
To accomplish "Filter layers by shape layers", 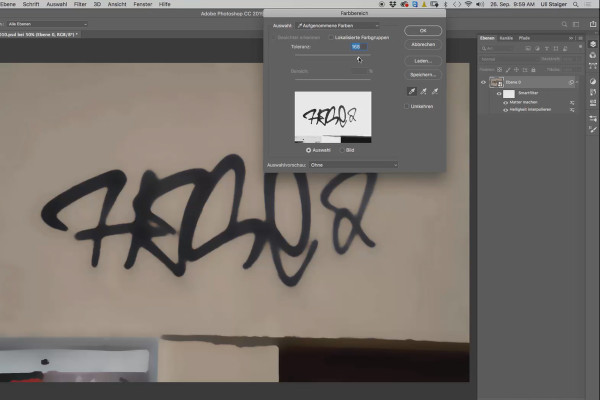I will coord(556,49).
